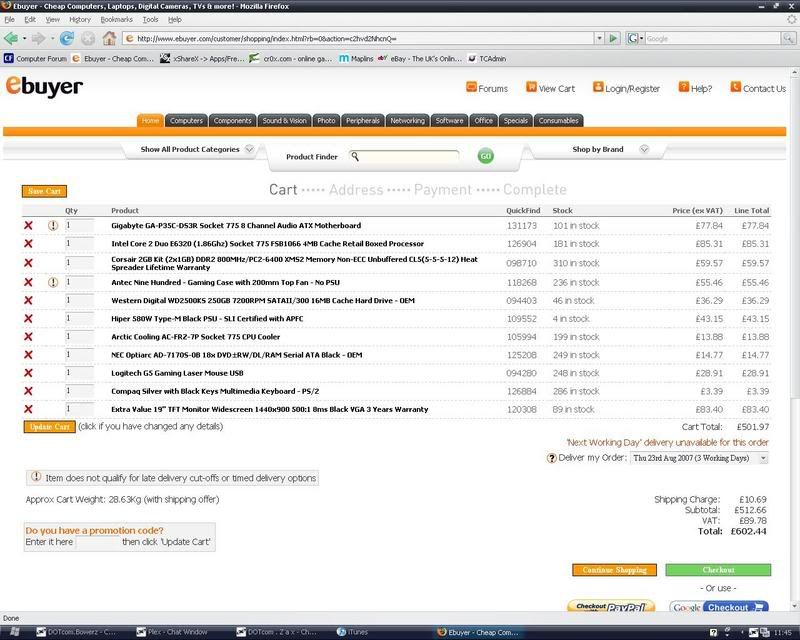Image resolution: width=800 pixels, height=640 pixels.
Task: Open the Maplins bookmark
Action: [356, 59]
